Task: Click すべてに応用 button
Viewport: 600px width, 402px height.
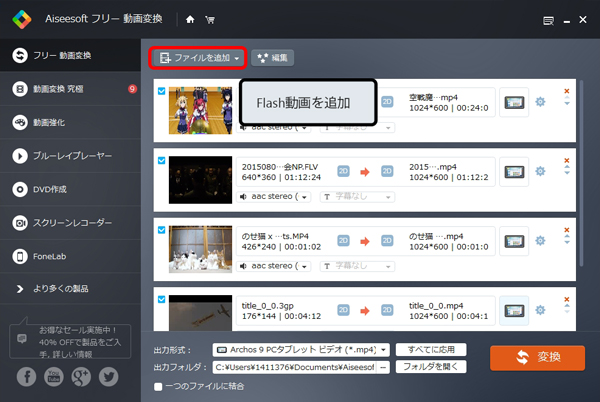Action: tap(431, 350)
